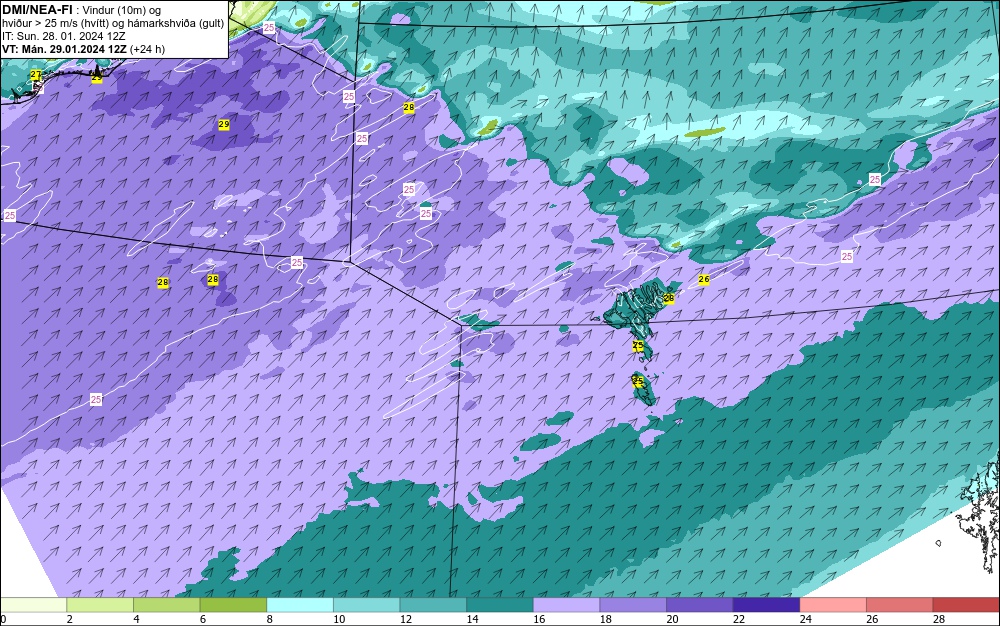Click the 14–16 m/s dark teal legend swatch
The image size is (1000, 626).
pos(500,605)
